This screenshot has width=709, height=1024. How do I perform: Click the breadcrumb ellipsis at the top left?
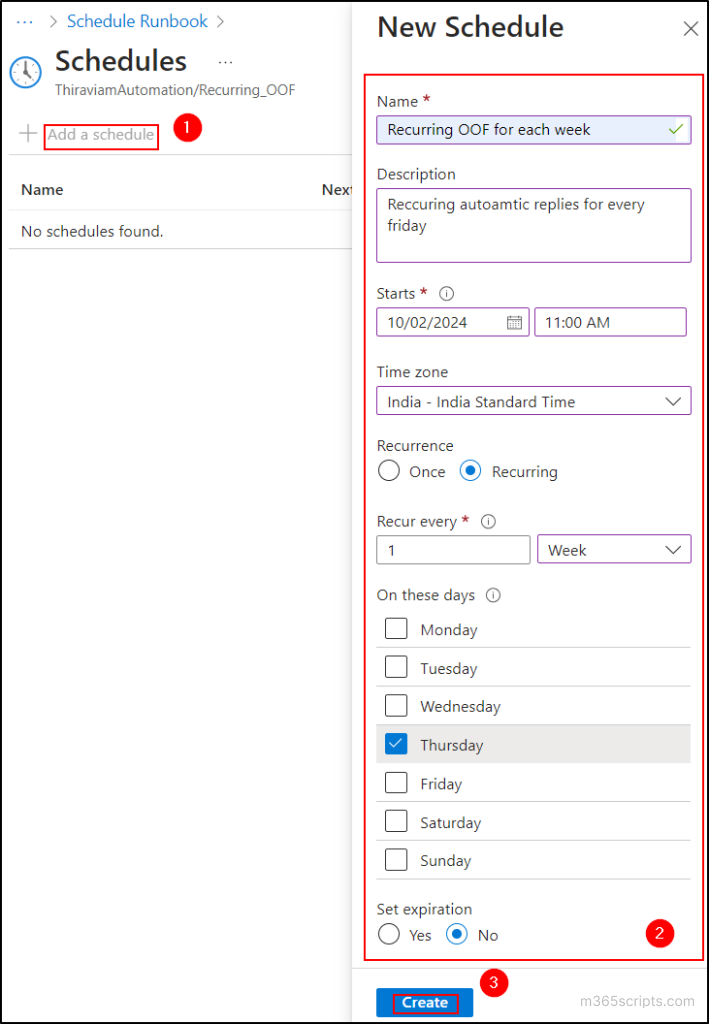pos(23,20)
